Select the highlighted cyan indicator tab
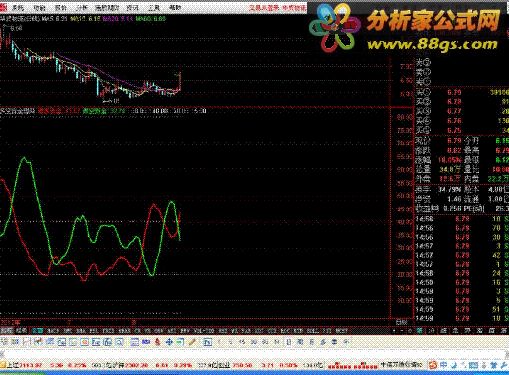Screen dimensions: 509x375 [x=38, y=331]
